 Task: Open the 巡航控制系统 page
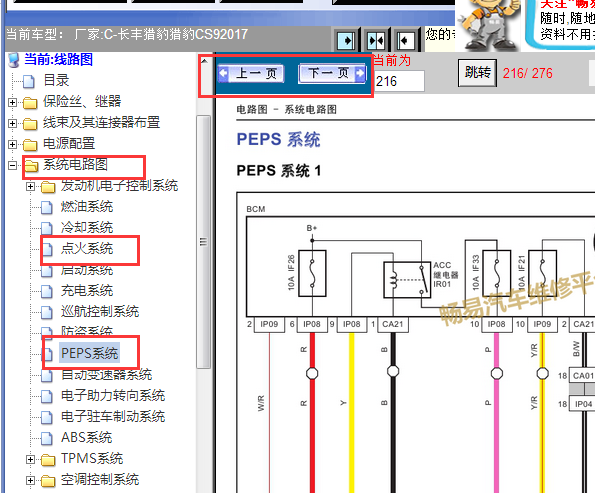click(x=100, y=312)
